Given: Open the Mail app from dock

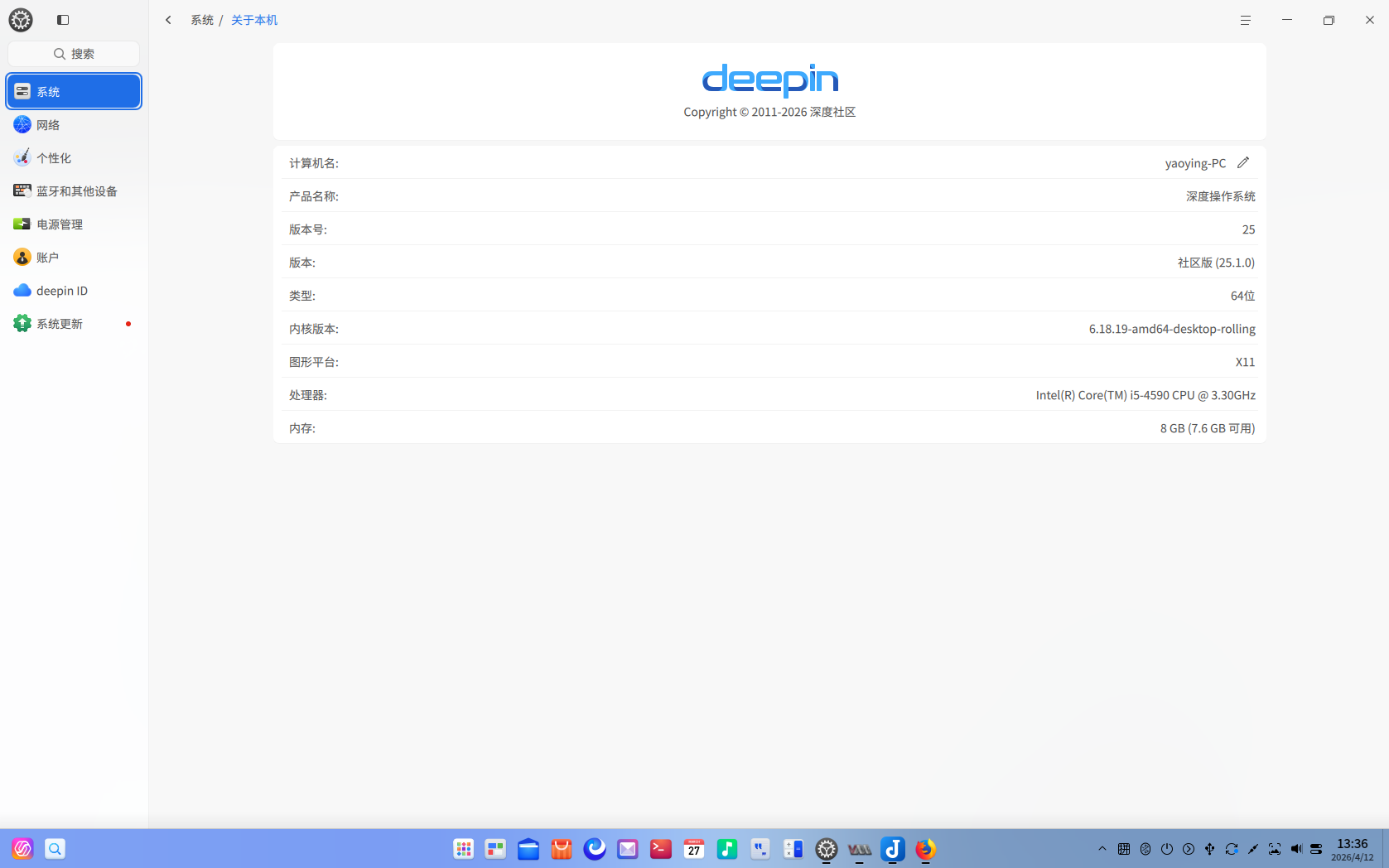Looking at the screenshot, I should [628, 849].
